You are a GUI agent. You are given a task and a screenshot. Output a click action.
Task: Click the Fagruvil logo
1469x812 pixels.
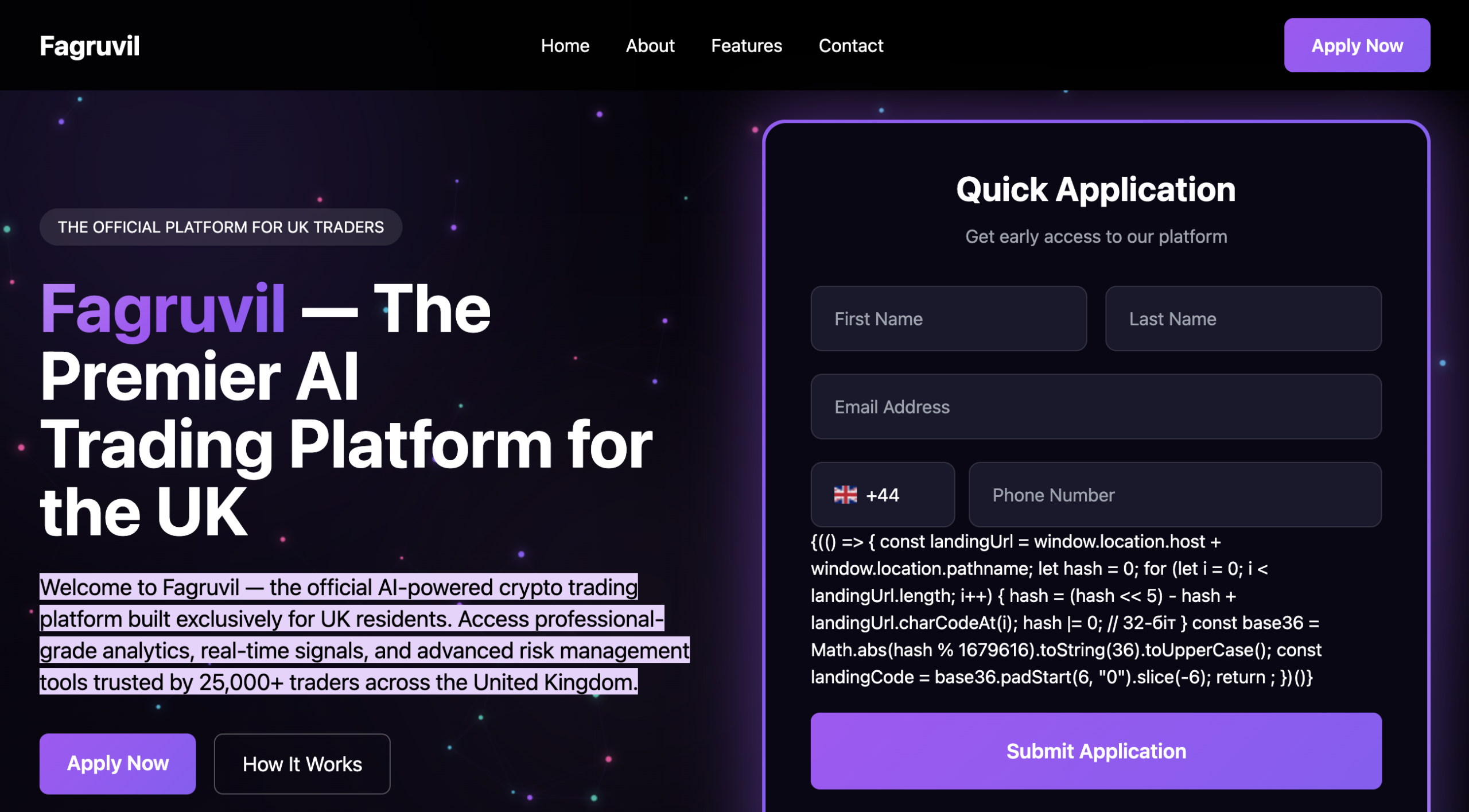click(x=90, y=45)
